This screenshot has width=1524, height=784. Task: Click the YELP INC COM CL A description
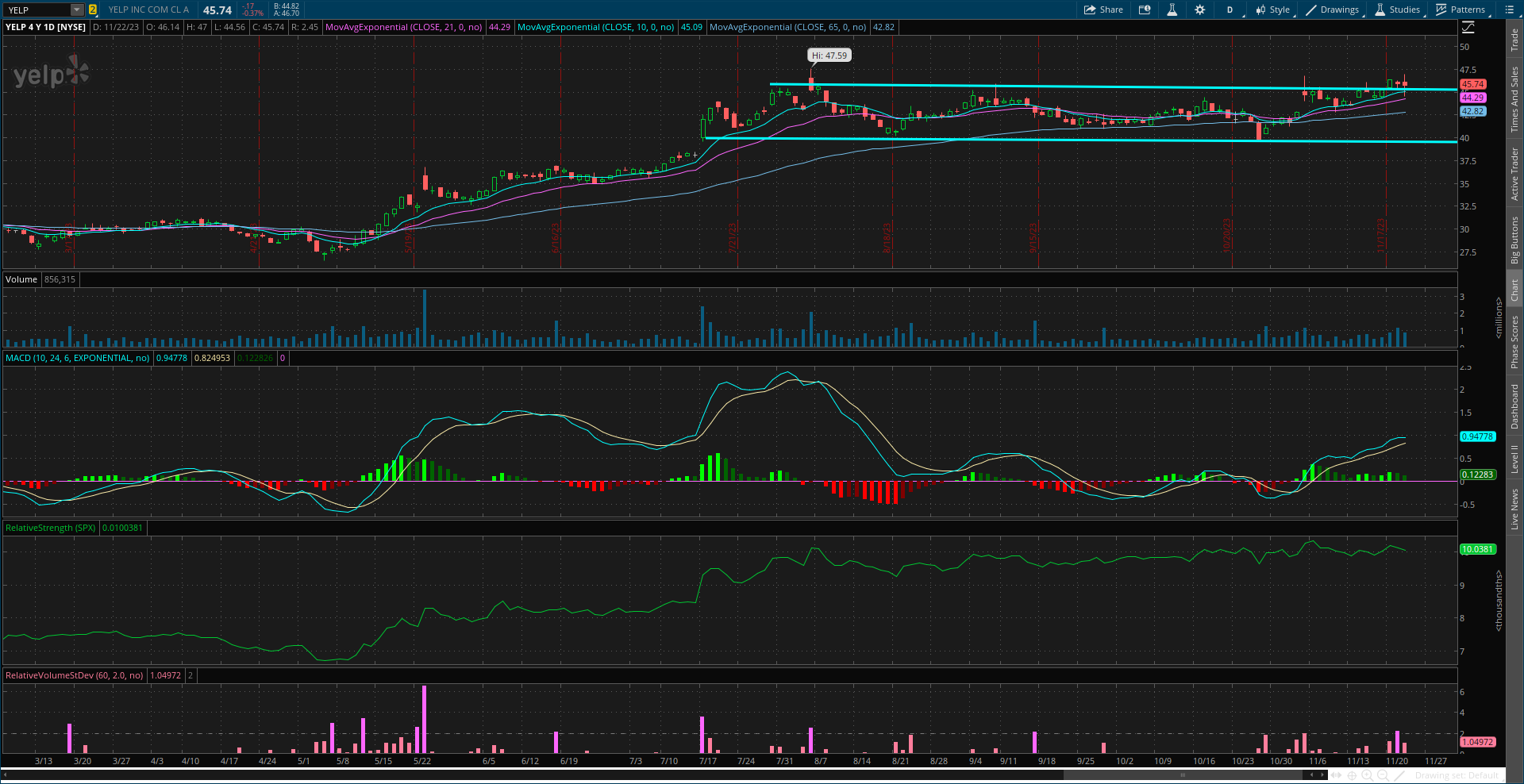[x=149, y=10]
